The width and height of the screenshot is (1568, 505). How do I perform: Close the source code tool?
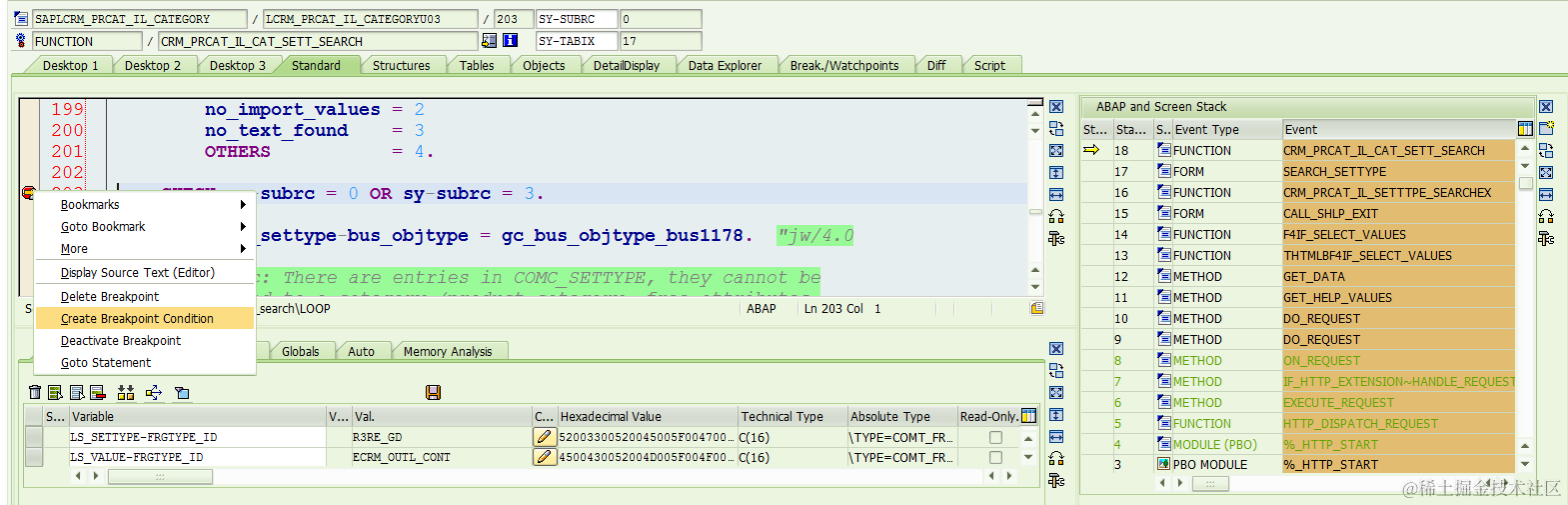click(x=1056, y=107)
